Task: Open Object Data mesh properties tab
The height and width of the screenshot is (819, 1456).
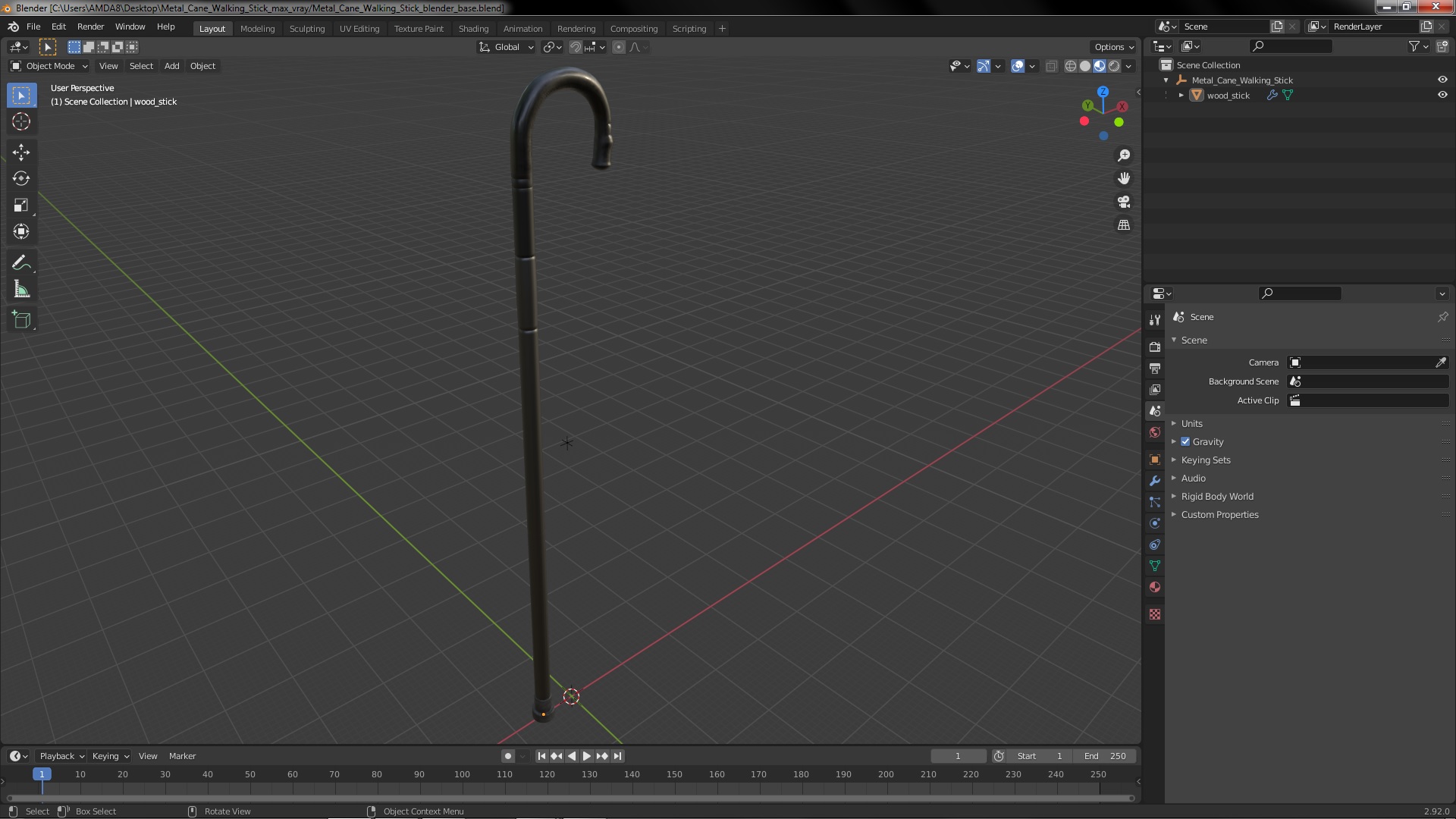Action: [1155, 566]
